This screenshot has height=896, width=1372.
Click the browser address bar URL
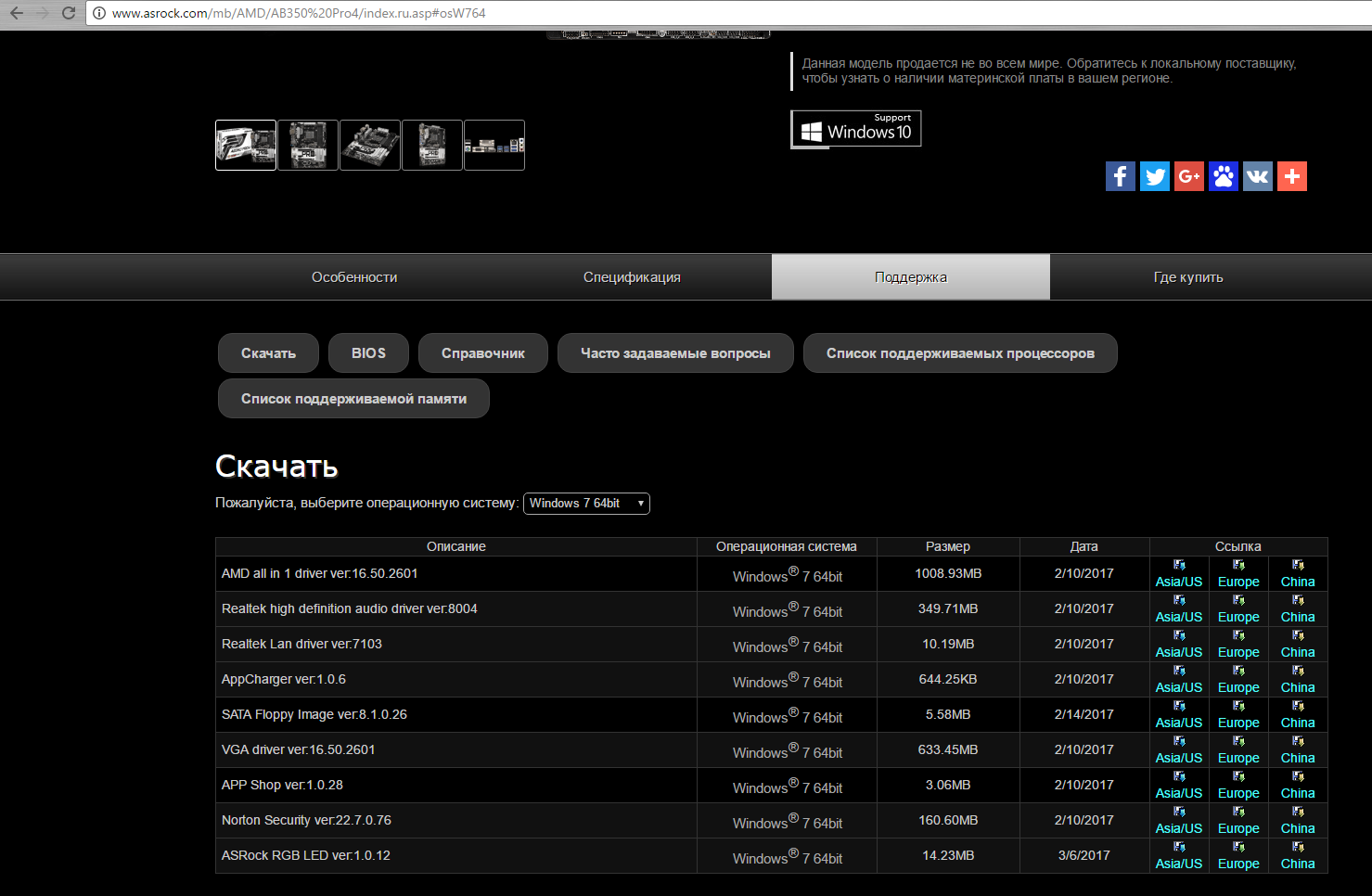click(x=299, y=13)
